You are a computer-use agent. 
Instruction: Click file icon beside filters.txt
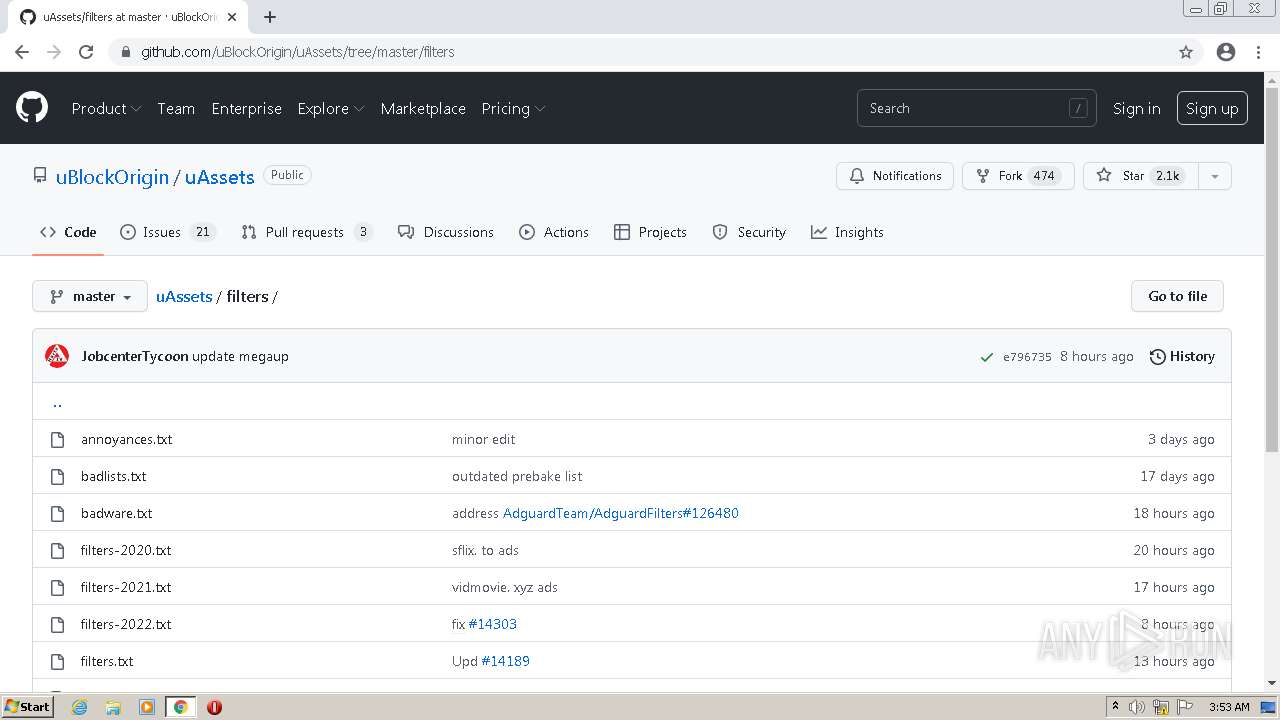click(x=57, y=661)
